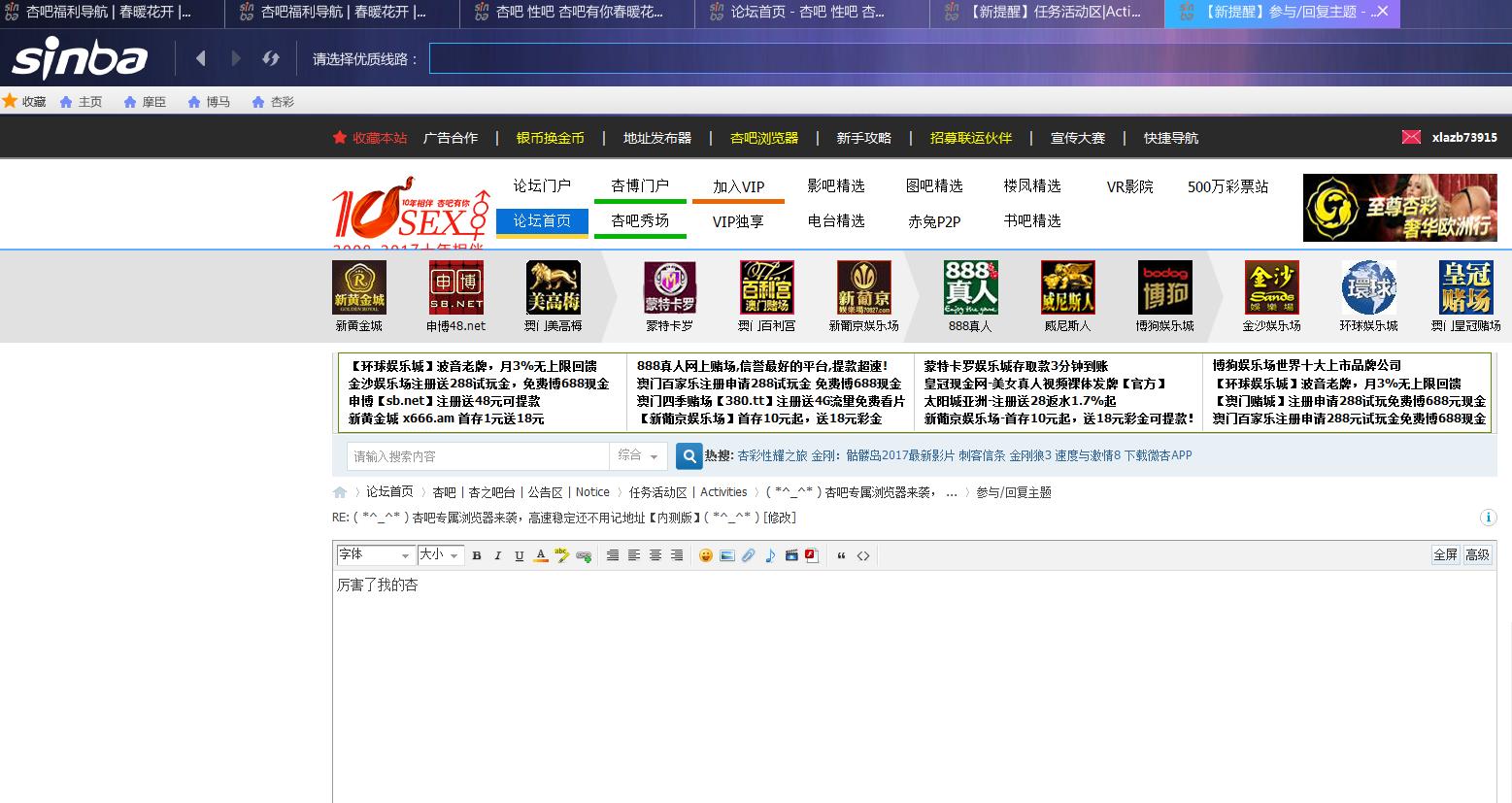This screenshot has height=803, width=1512.
Task: Open 银币换金币 in the top bar
Action: click(551, 138)
